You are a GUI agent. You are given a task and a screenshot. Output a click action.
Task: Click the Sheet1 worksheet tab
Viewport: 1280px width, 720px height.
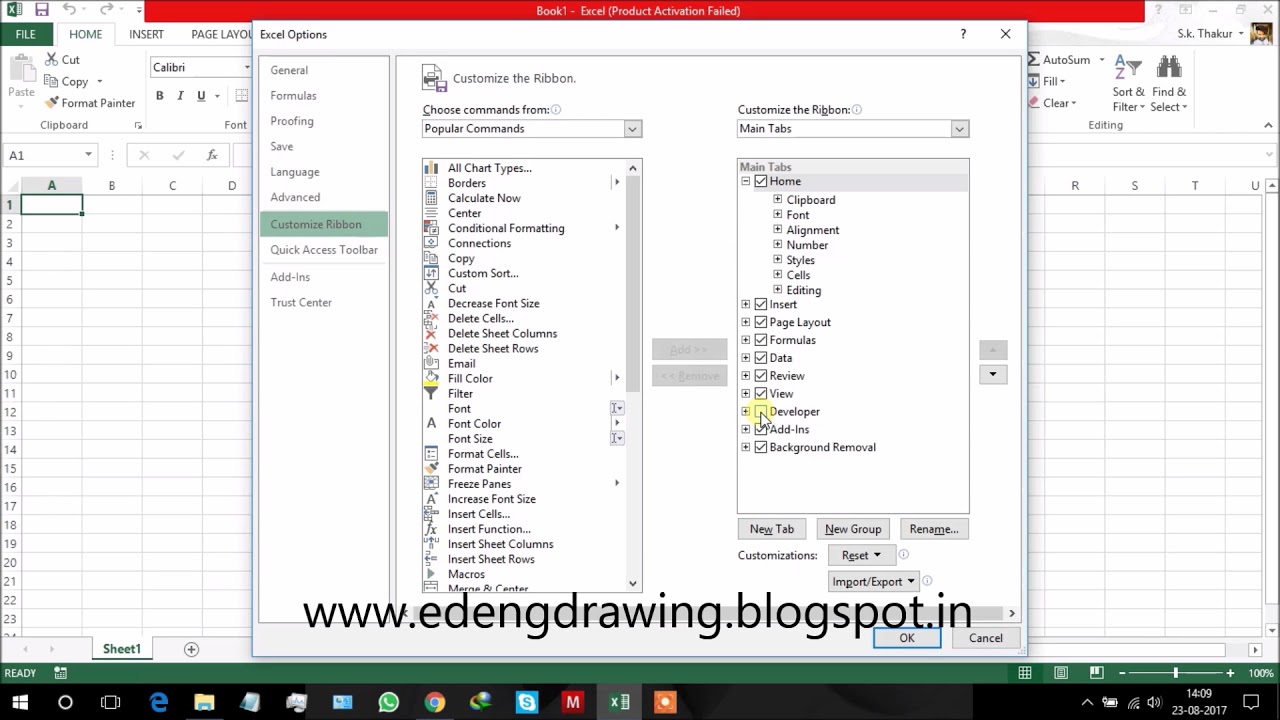(x=122, y=649)
